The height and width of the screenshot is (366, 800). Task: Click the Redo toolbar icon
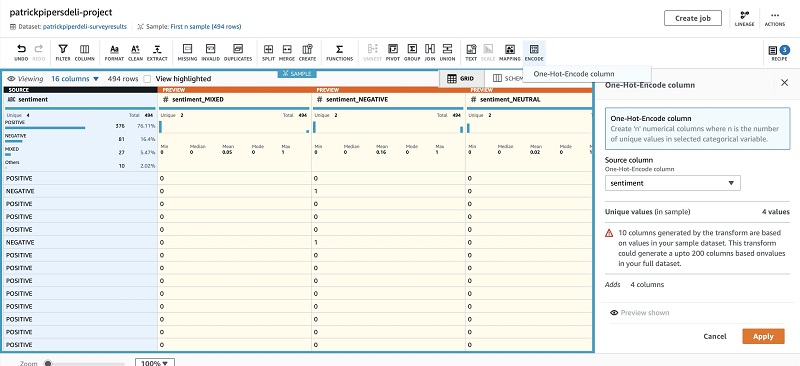click(39, 52)
